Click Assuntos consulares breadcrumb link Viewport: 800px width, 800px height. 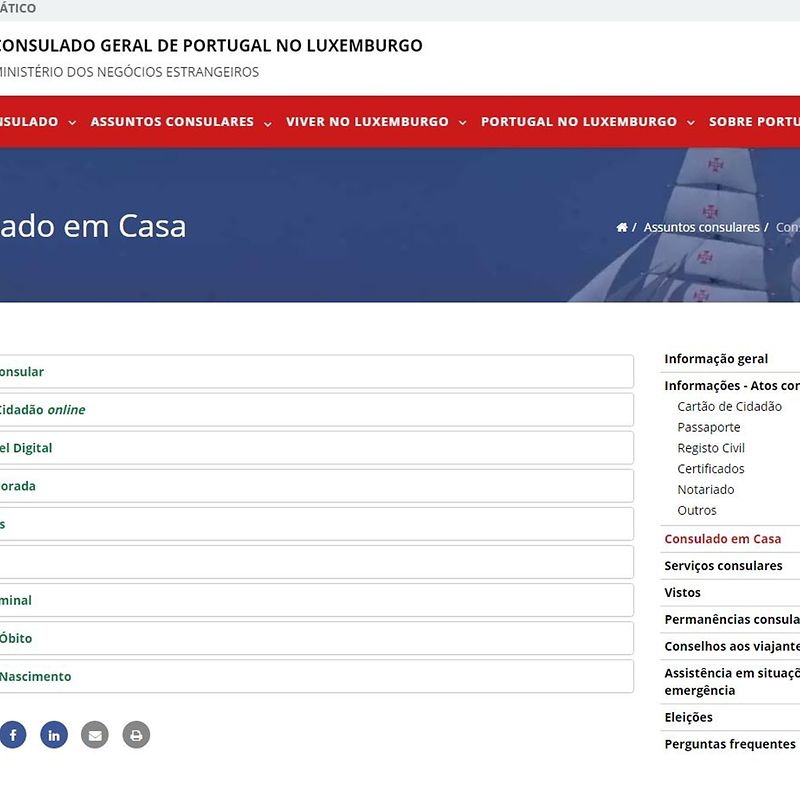pyautogui.click(x=702, y=227)
